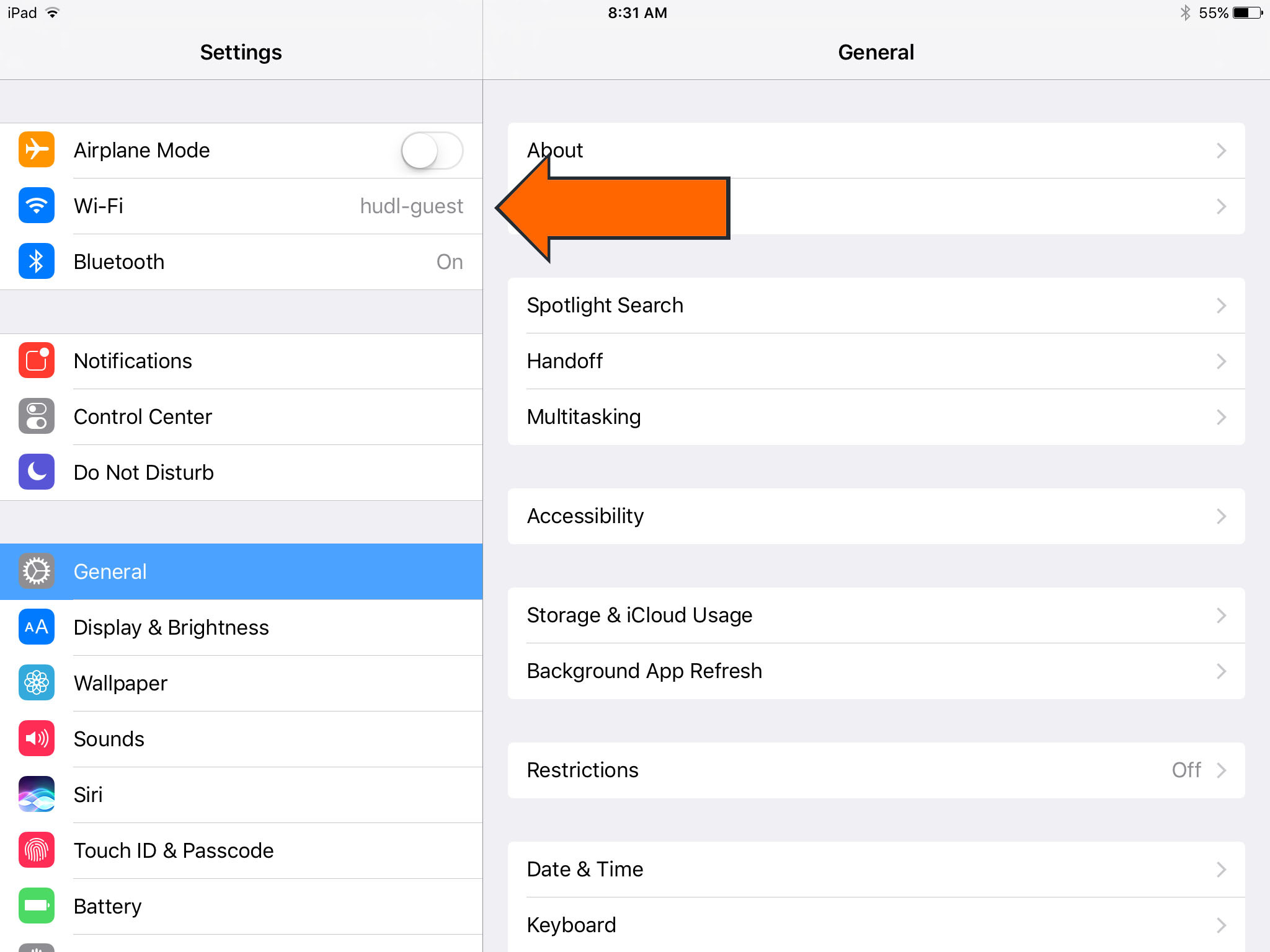1270x952 pixels.
Task: Open Spotlight Search via its chevron
Action: (x=1221, y=305)
